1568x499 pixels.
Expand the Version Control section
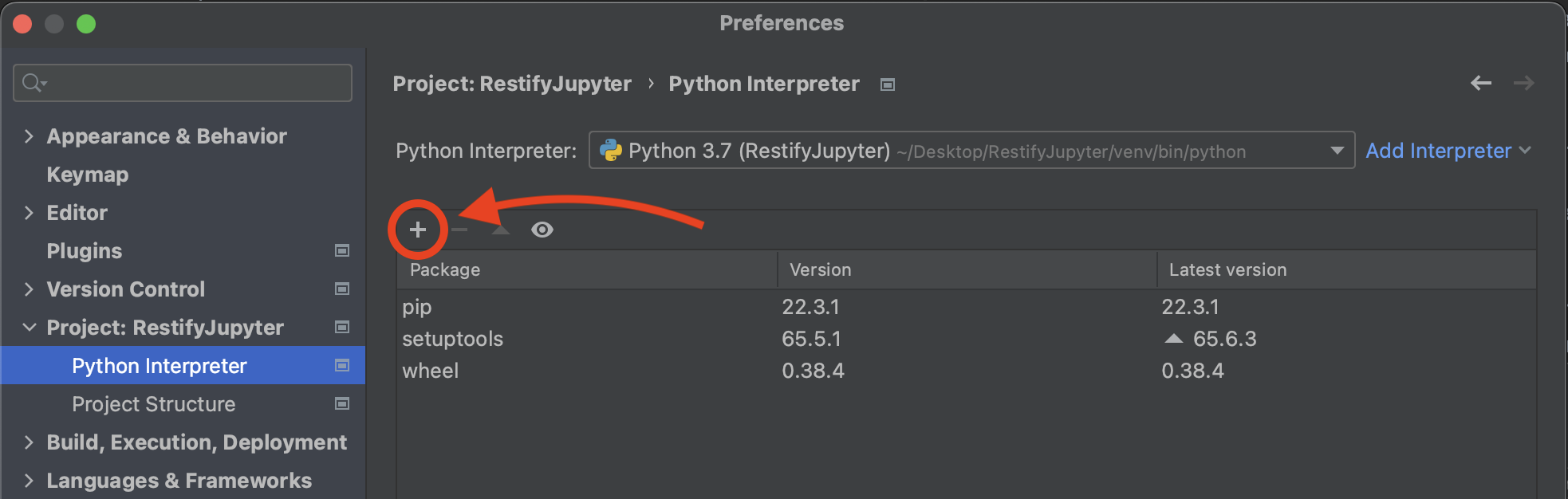click(x=29, y=289)
